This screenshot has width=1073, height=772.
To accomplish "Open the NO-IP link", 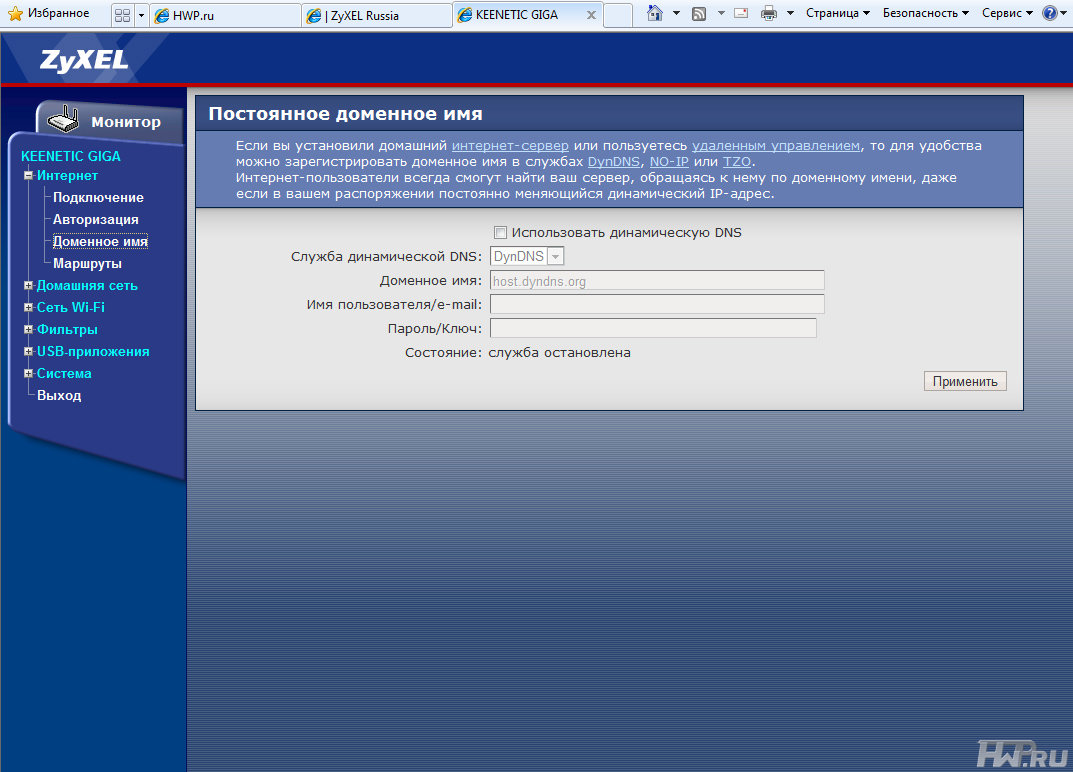I will pos(669,162).
